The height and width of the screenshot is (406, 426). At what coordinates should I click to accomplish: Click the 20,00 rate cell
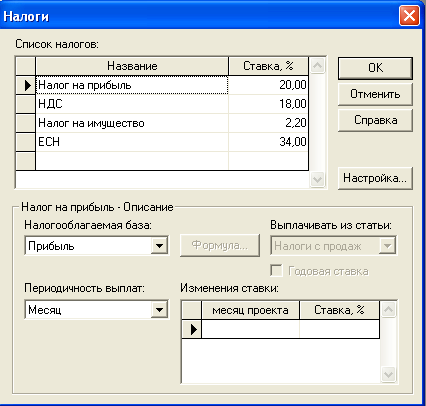tap(268, 85)
